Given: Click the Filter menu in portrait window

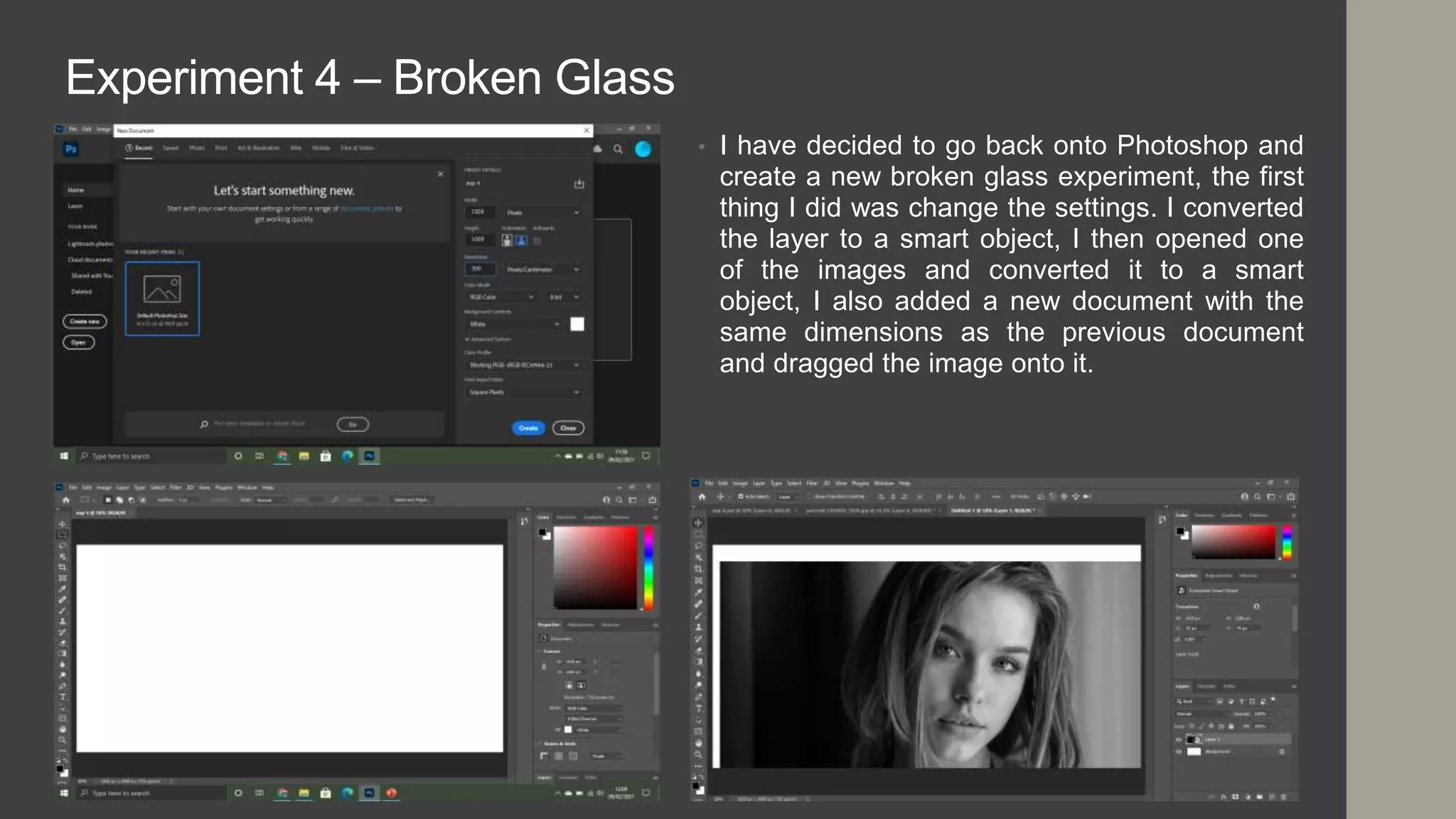Looking at the screenshot, I should point(811,483).
